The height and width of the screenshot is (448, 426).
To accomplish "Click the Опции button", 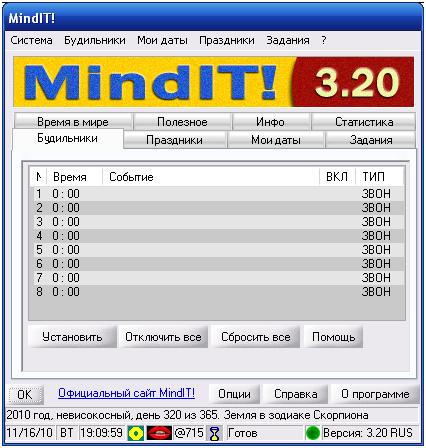I will click(234, 394).
